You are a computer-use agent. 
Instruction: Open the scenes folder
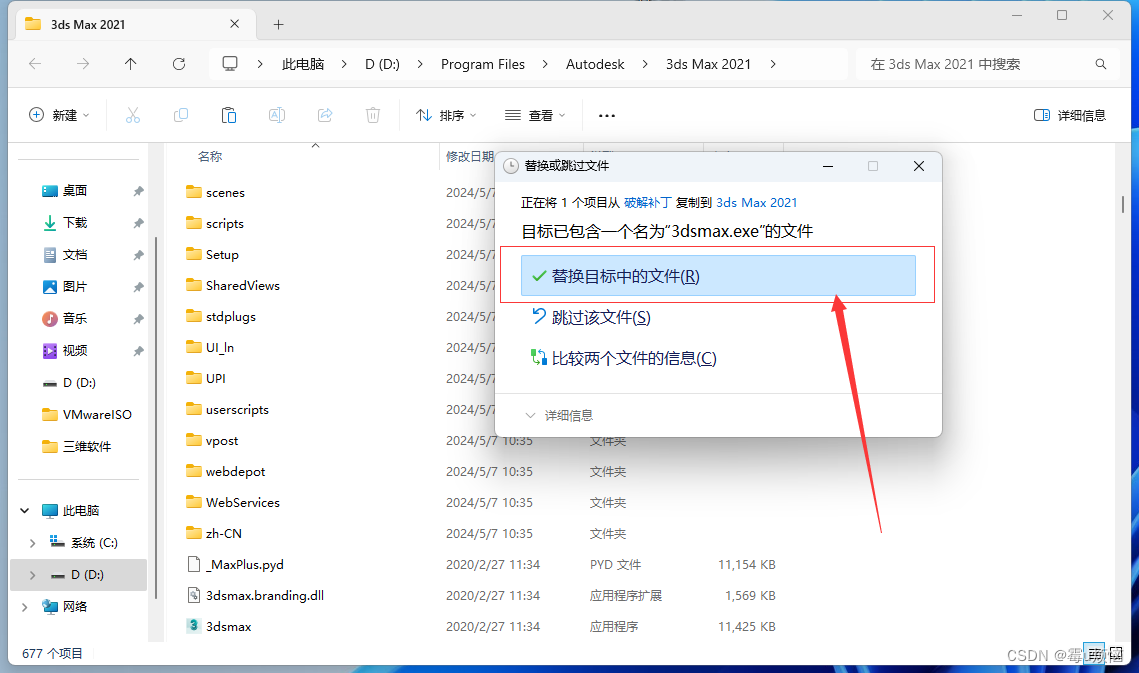225,192
